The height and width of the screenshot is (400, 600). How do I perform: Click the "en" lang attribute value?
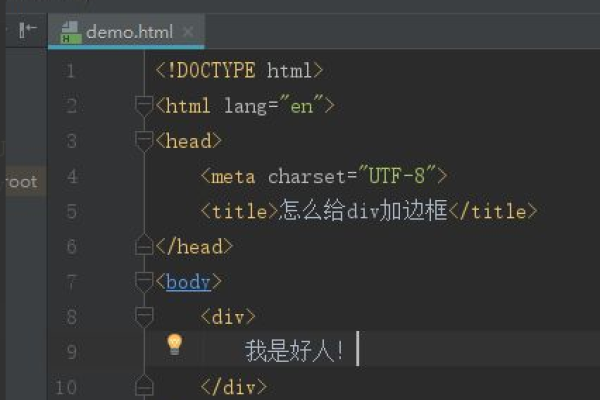pyautogui.click(x=302, y=105)
